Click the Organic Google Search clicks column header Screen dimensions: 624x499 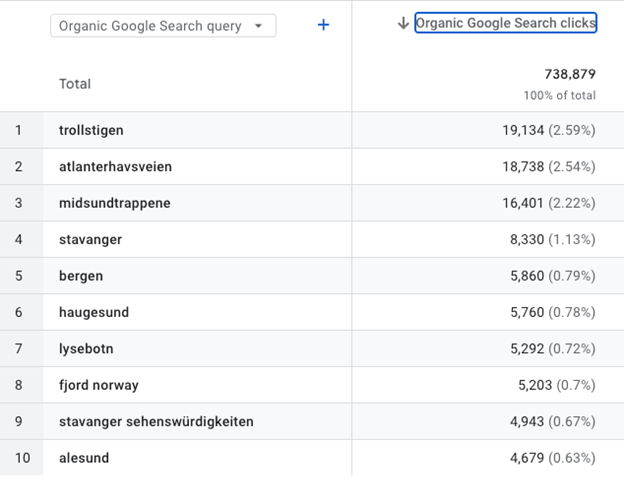click(x=505, y=23)
